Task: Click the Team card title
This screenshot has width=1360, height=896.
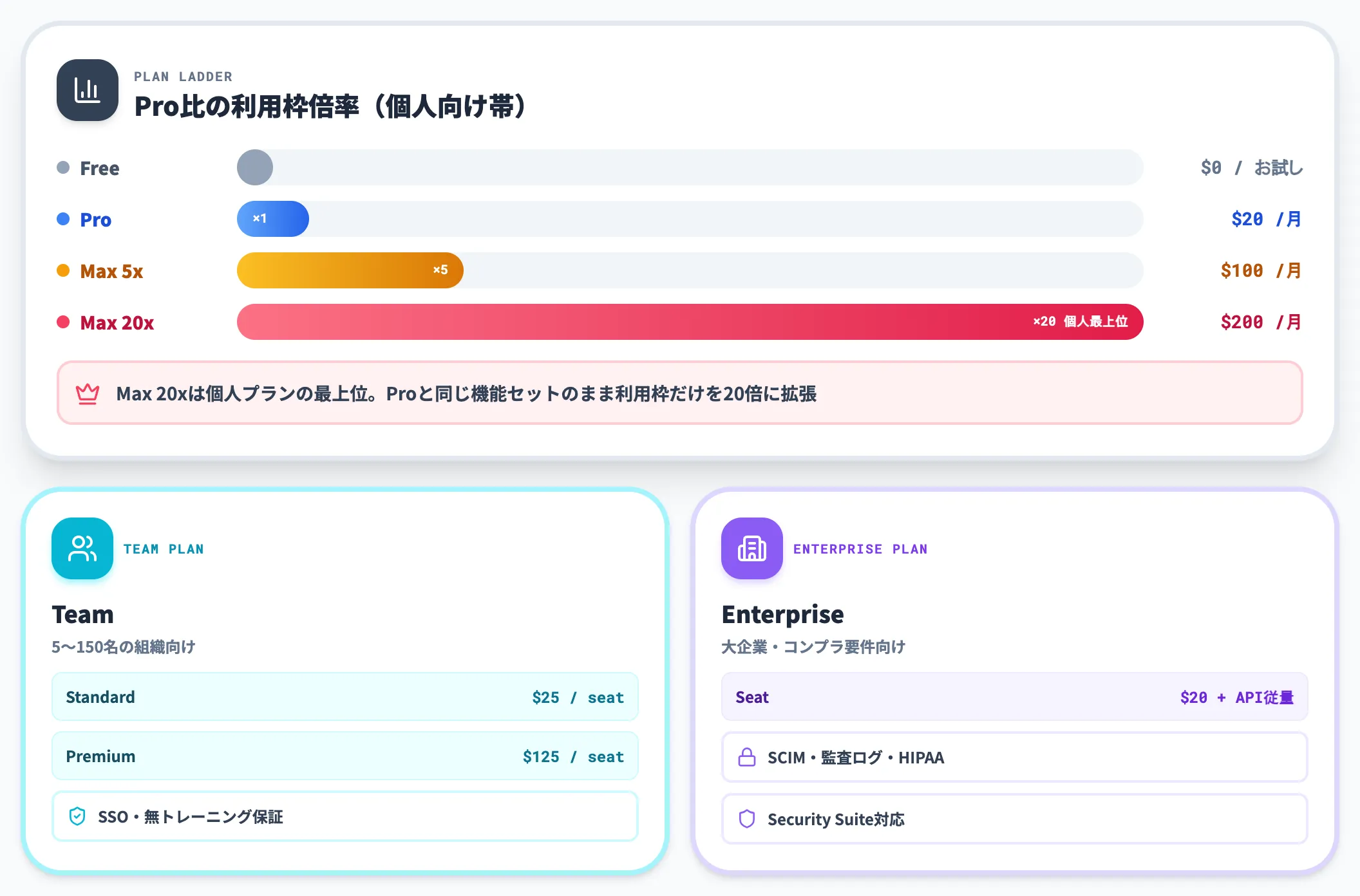Action: (83, 614)
